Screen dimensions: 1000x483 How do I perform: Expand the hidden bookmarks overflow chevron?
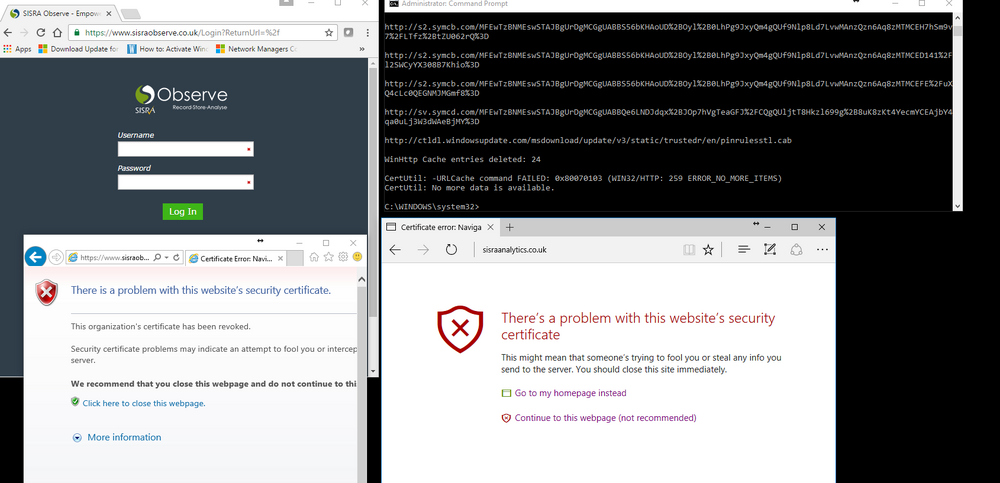coord(362,49)
